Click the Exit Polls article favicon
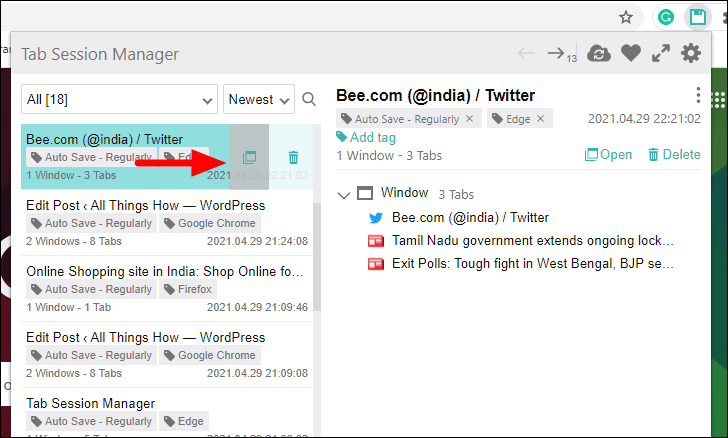The width and height of the screenshot is (728, 438). coord(376,264)
